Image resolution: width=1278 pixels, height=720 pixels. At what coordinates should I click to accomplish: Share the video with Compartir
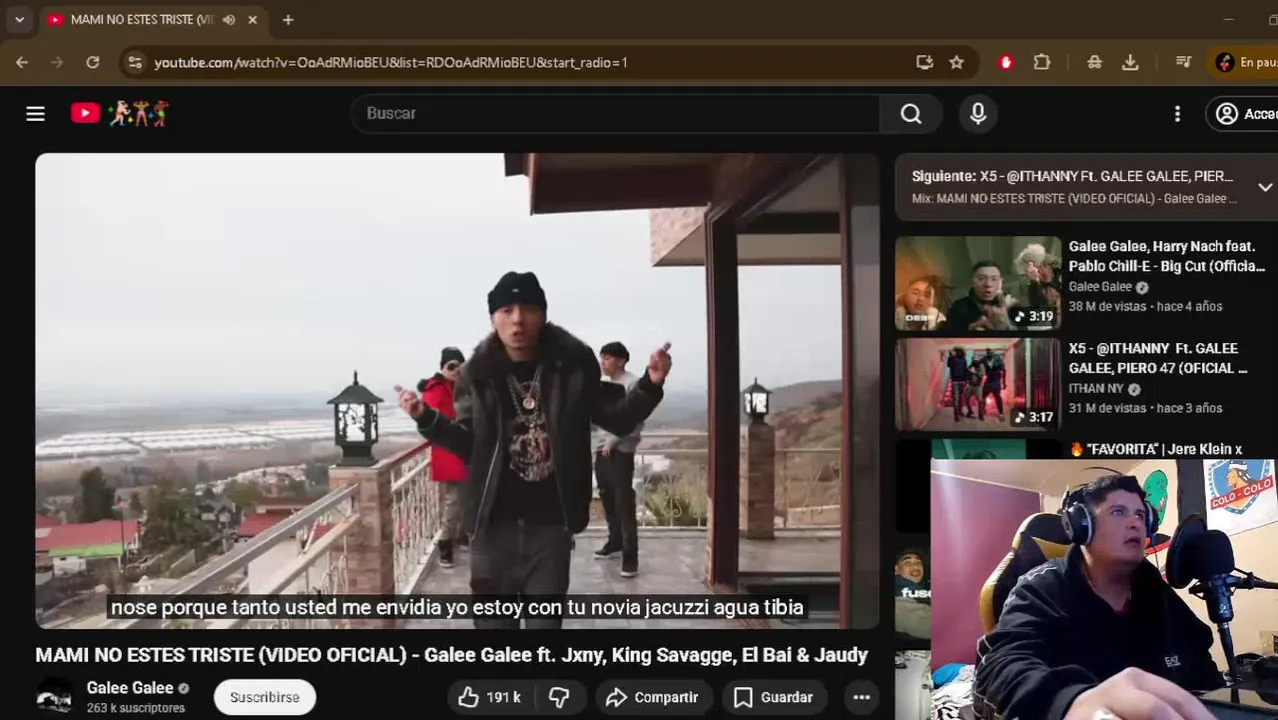pyautogui.click(x=653, y=697)
